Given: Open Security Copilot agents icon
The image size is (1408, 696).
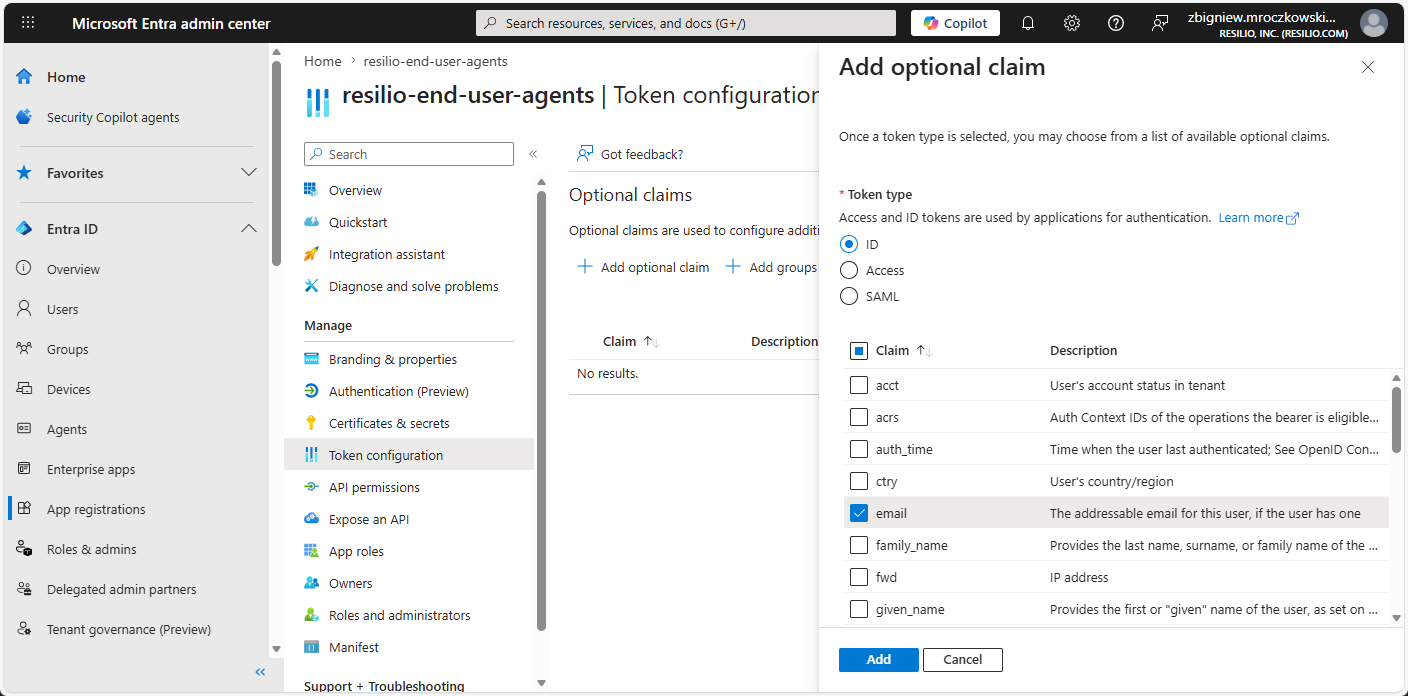Looking at the screenshot, I should click(24, 117).
